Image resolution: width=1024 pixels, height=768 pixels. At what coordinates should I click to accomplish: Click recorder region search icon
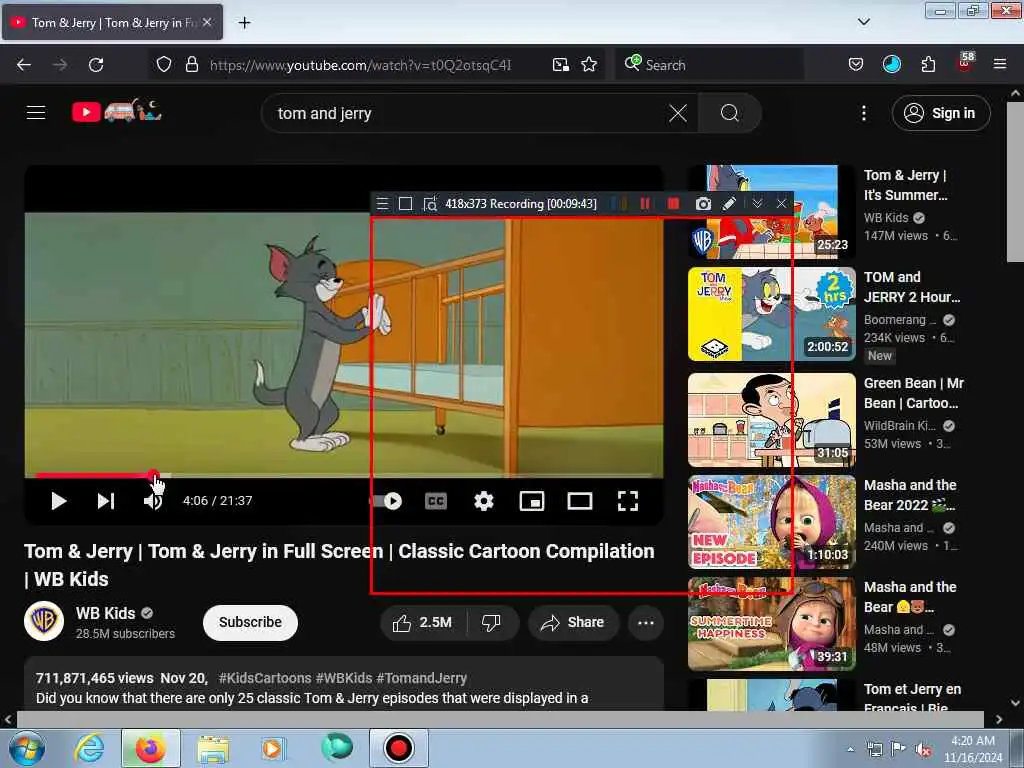point(430,204)
